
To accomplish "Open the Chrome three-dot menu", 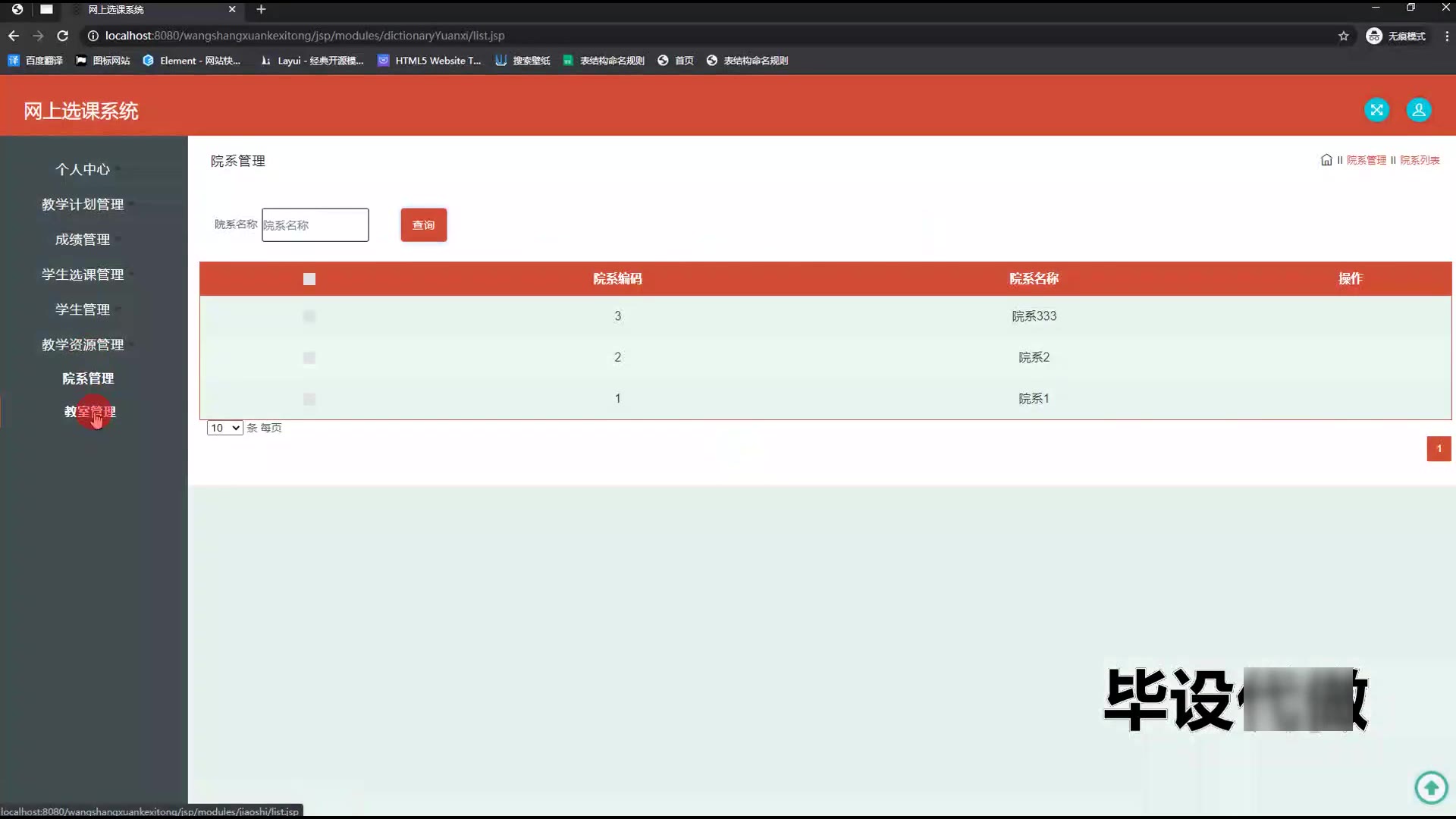I will [1446, 36].
